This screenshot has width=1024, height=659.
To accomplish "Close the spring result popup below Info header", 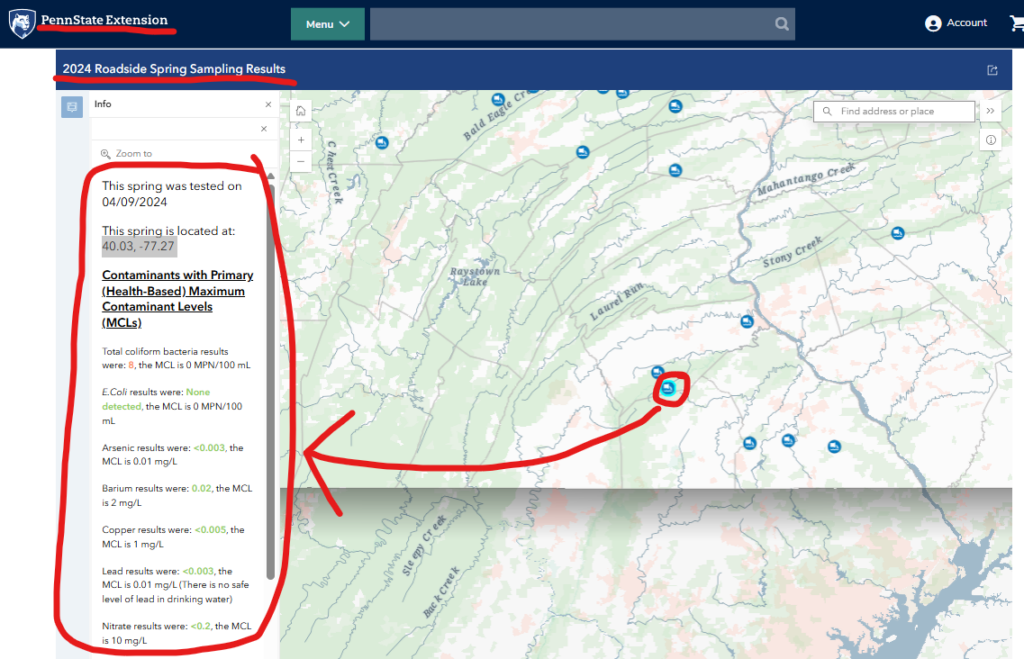I will click(x=264, y=129).
